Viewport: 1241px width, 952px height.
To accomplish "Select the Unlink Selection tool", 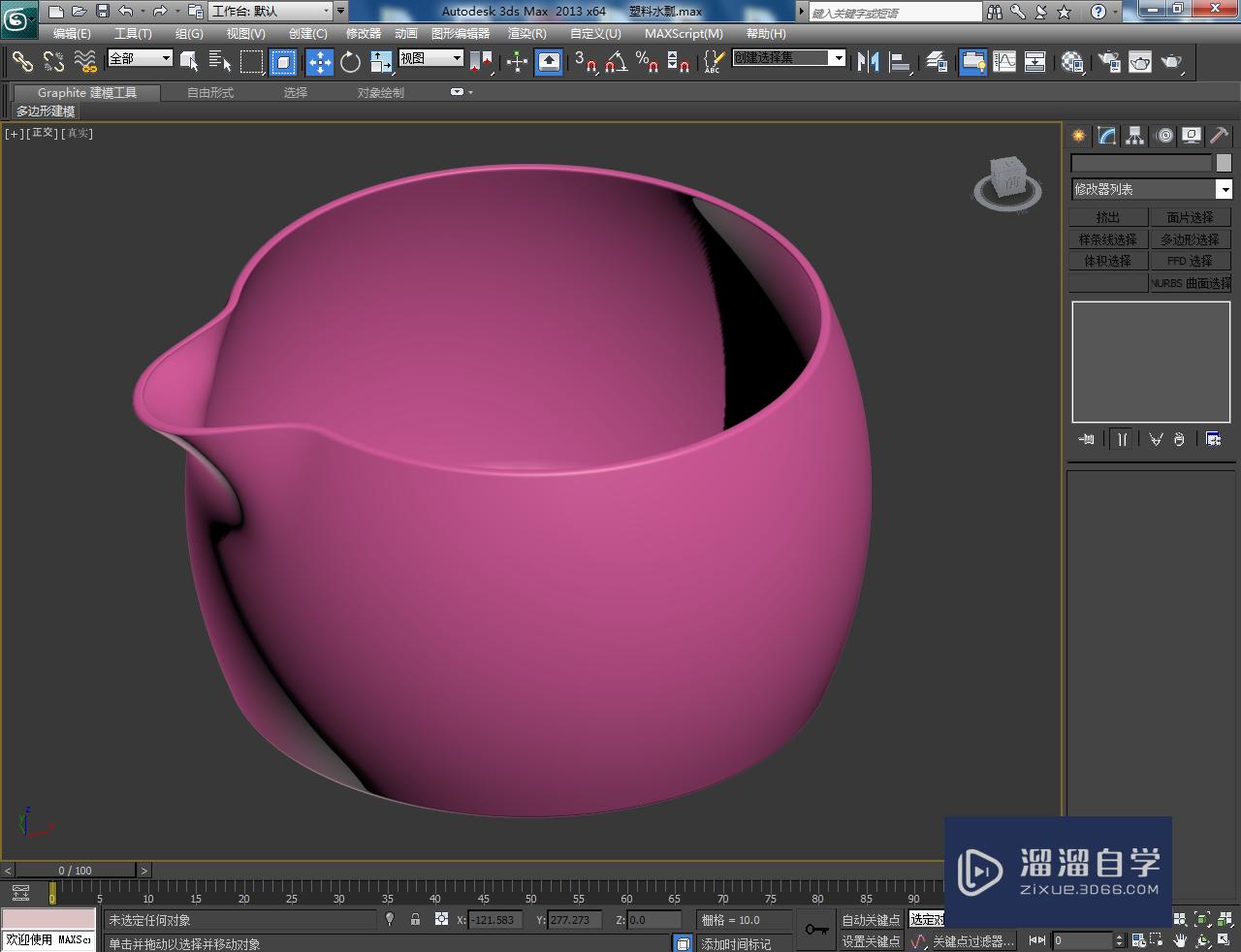I will point(53,62).
